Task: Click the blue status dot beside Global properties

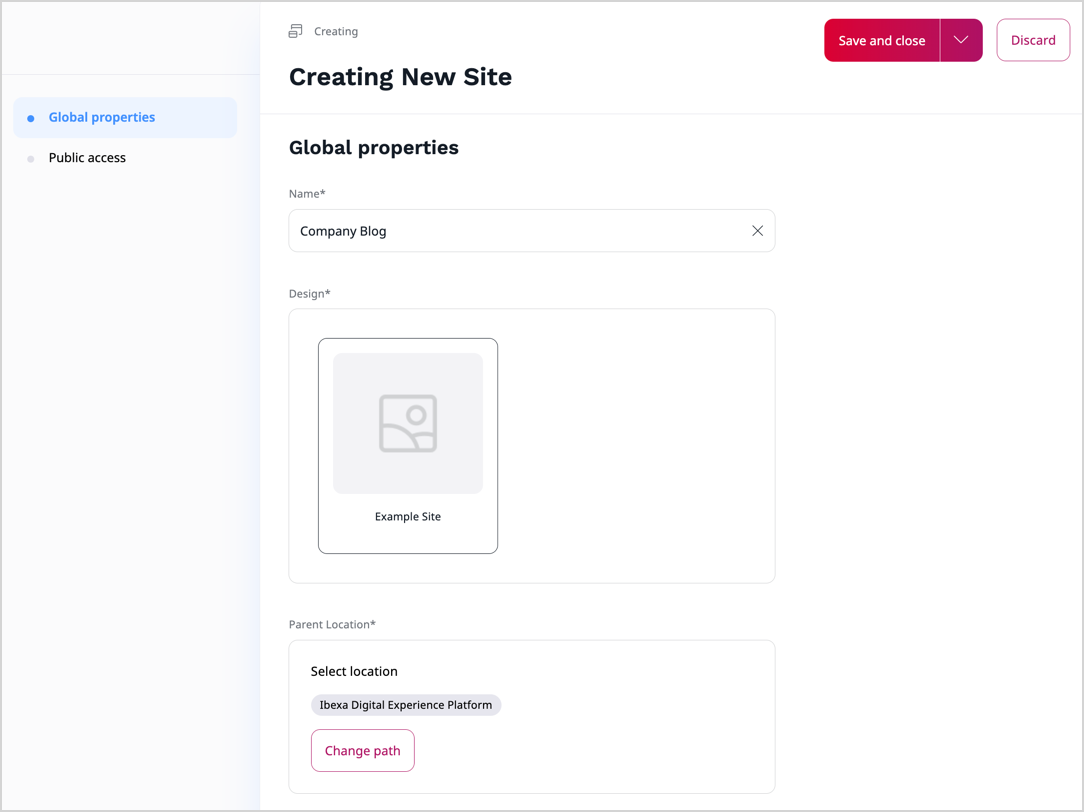Action: [x=31, y=117]
